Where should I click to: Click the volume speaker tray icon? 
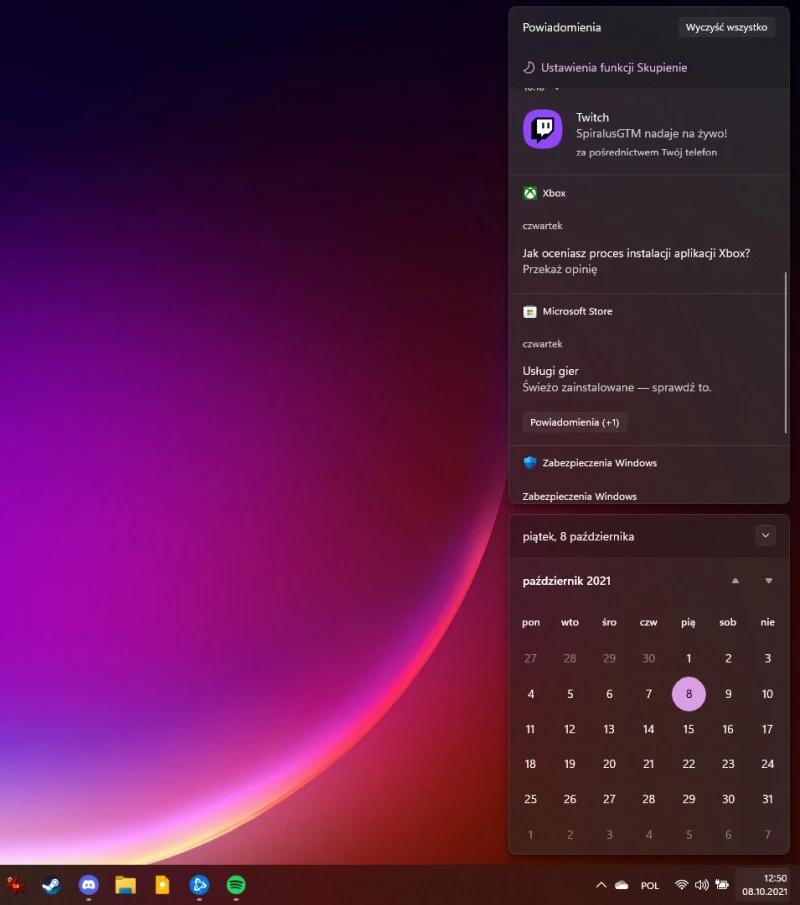(x=701, y=885)
